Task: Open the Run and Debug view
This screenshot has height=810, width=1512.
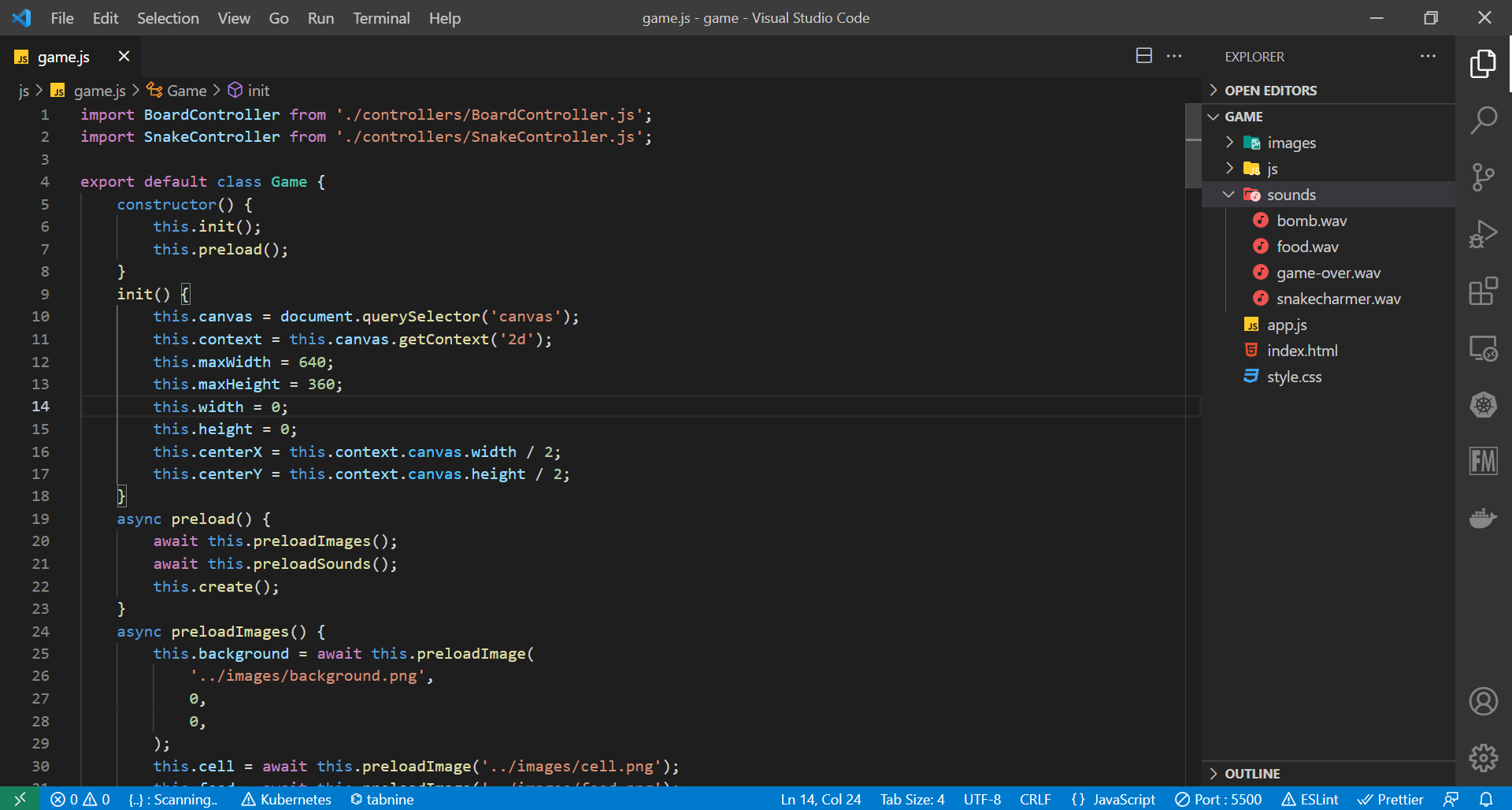Action: 1483,235
